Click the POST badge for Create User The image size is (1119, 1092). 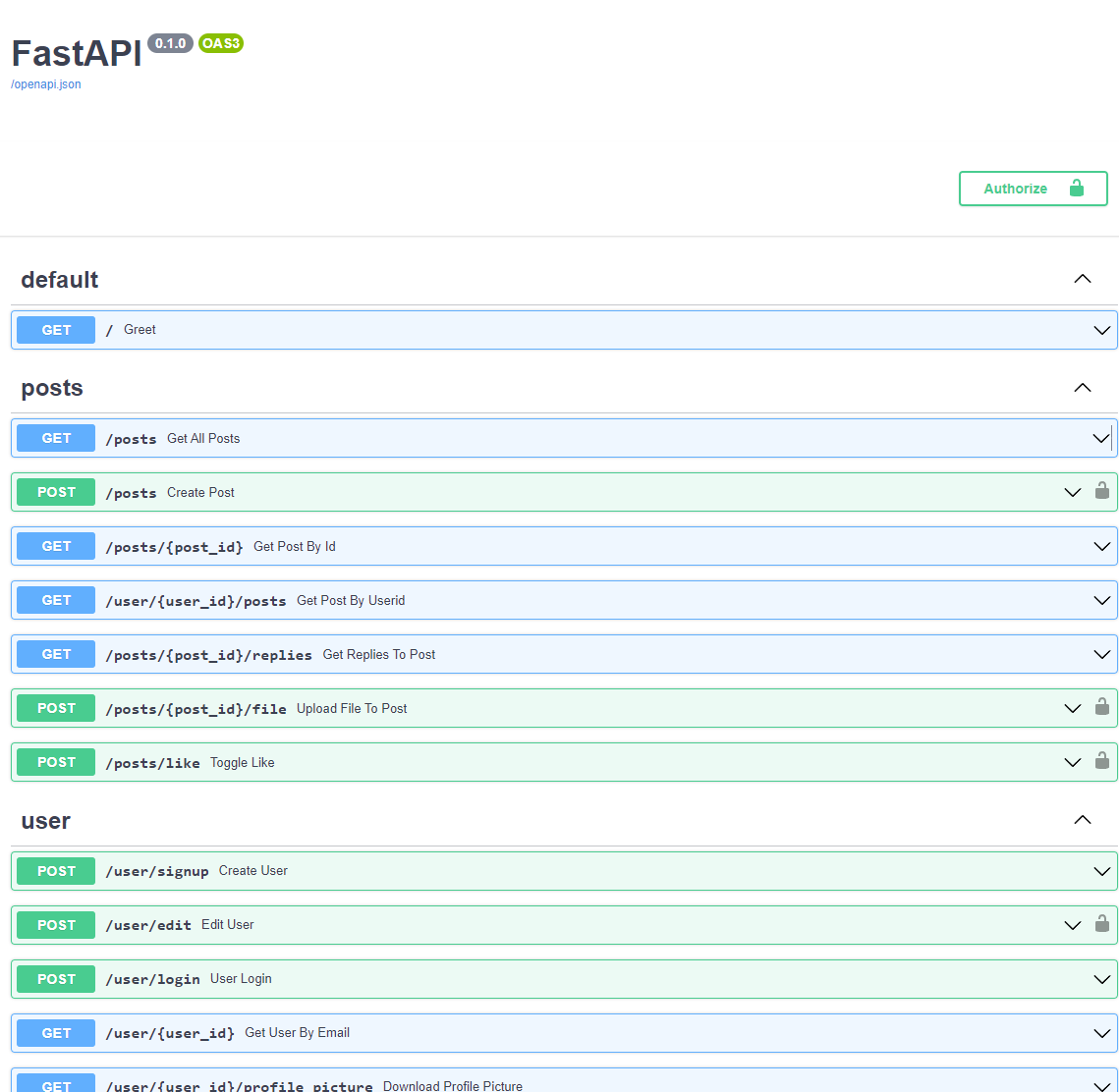56,871
